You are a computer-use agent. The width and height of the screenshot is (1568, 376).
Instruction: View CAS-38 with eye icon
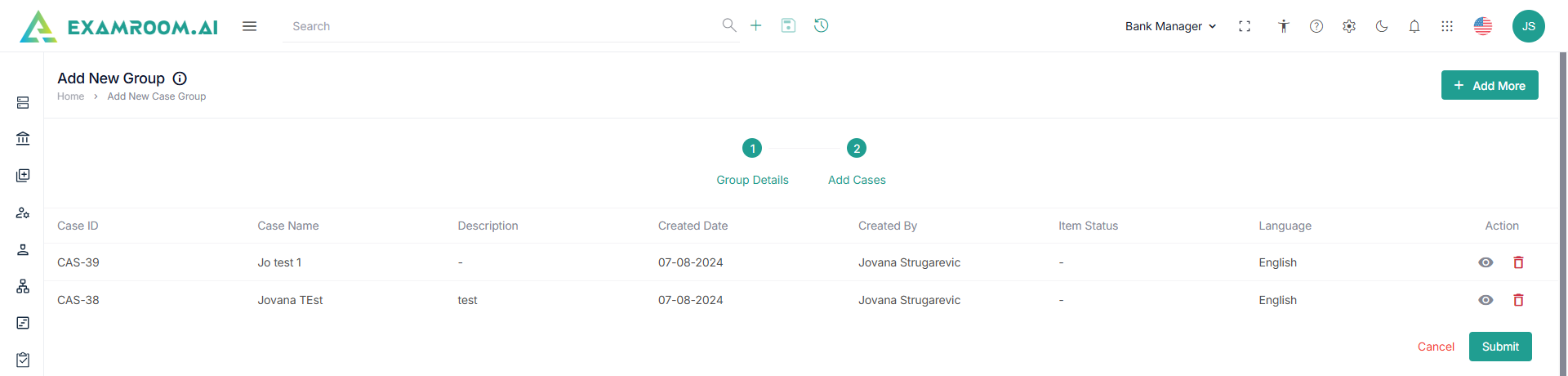click(x=1486, y=300)
